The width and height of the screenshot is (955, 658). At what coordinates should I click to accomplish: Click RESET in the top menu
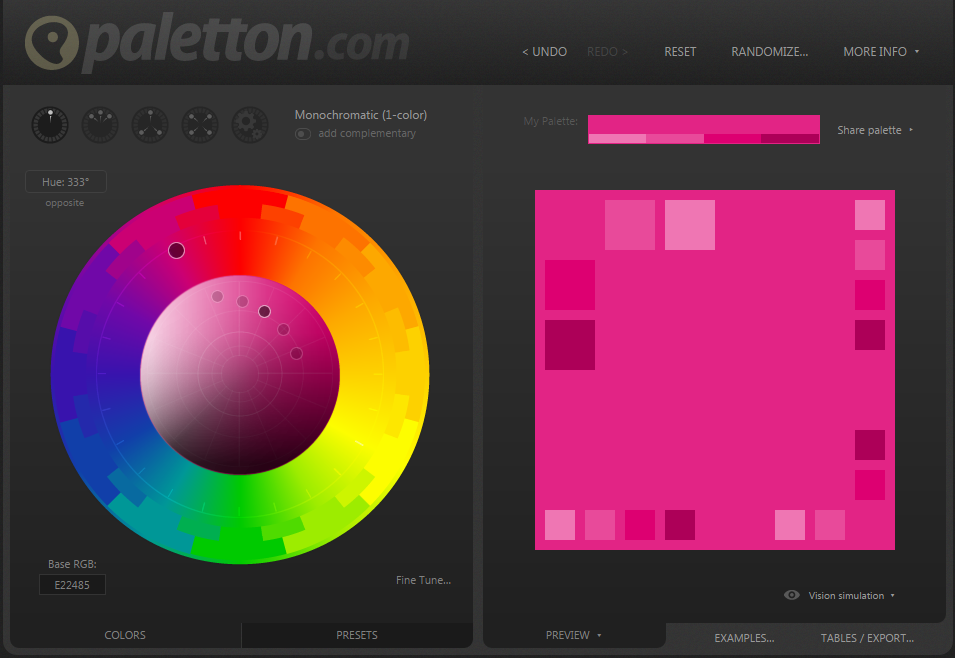680,52
